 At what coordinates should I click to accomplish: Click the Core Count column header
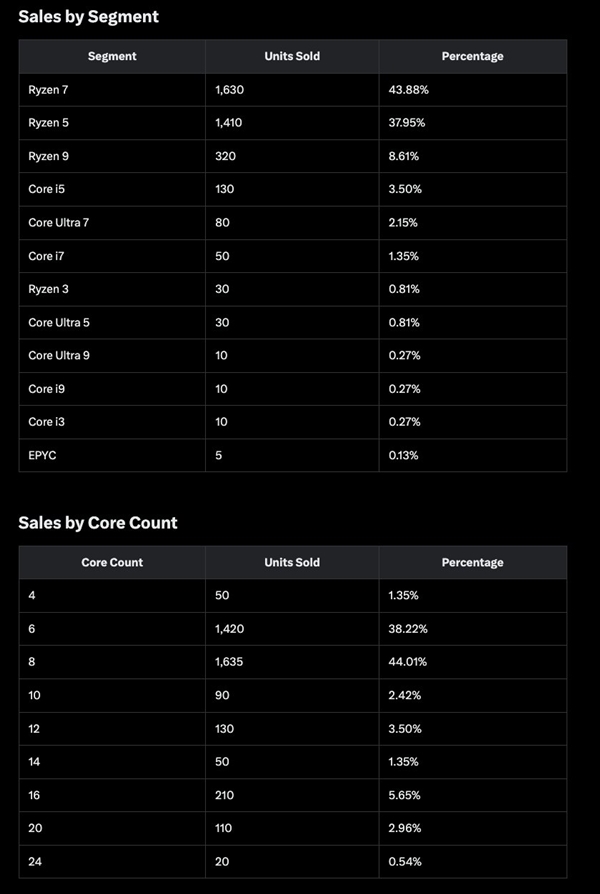(x=112, y=563)
